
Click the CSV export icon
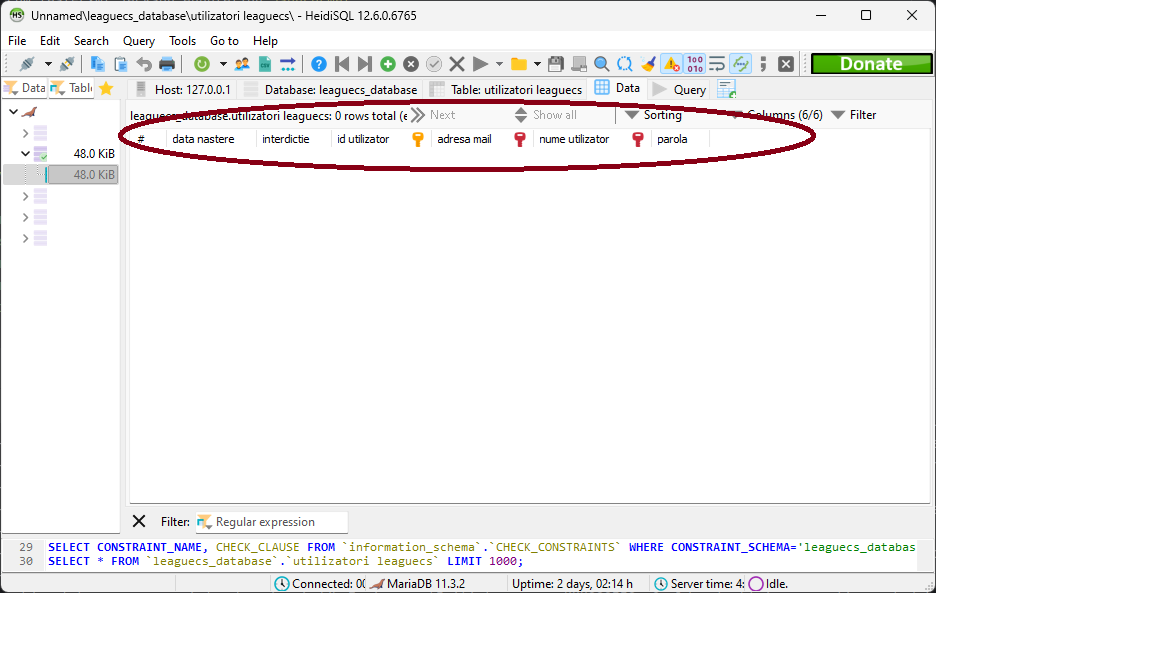[x=264, y=64]
